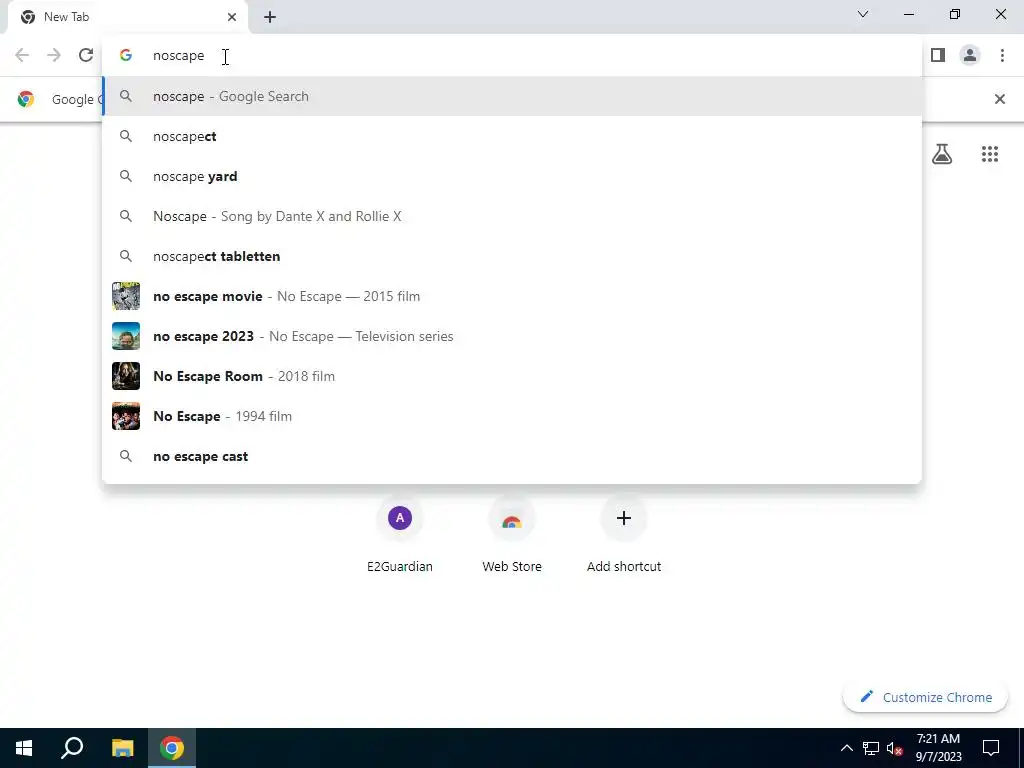Viewport: 1024px width, 768px height.
Task: Open Customize Chrome
Action: coord(925,697)
